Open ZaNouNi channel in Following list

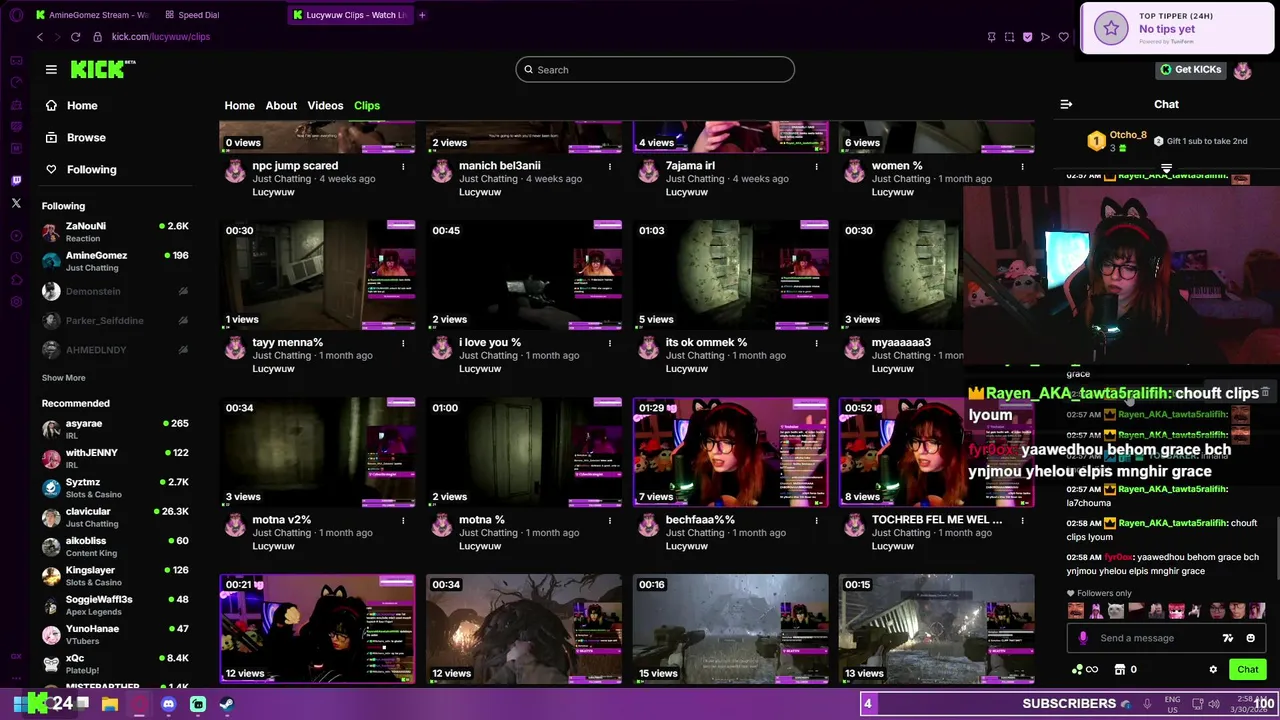[x=115, y=232]
